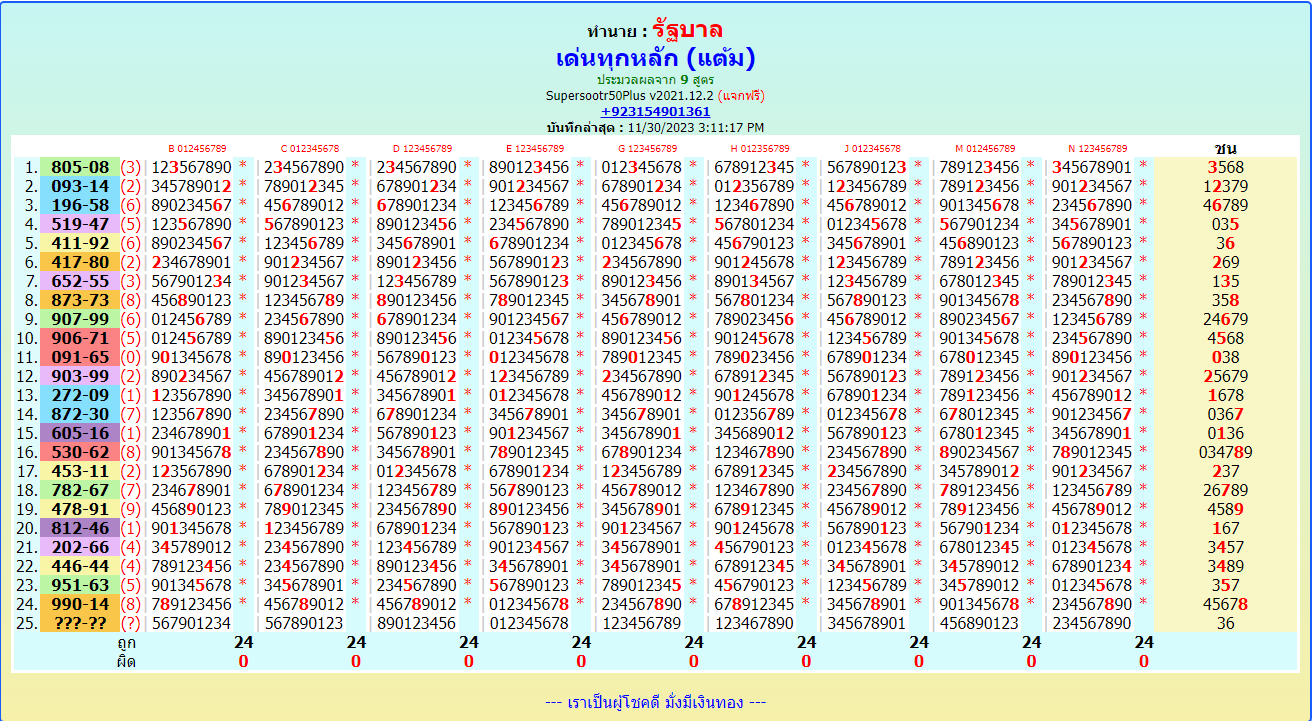Image resolution: width=1312 pixels, height=721 pixels.
Task: Select result cell 990-14 in row 24
Action: click(x=80, y=604)
